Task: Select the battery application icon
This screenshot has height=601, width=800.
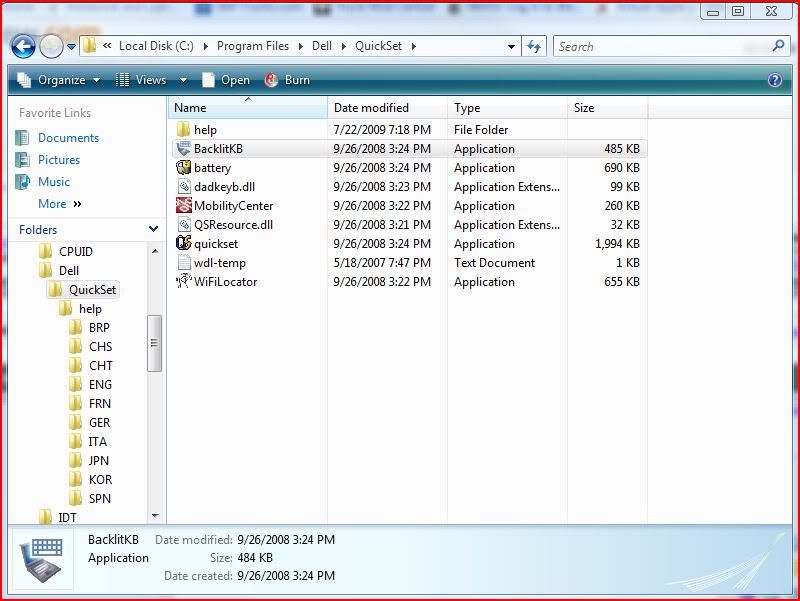Action: click(x=183, y=167)
